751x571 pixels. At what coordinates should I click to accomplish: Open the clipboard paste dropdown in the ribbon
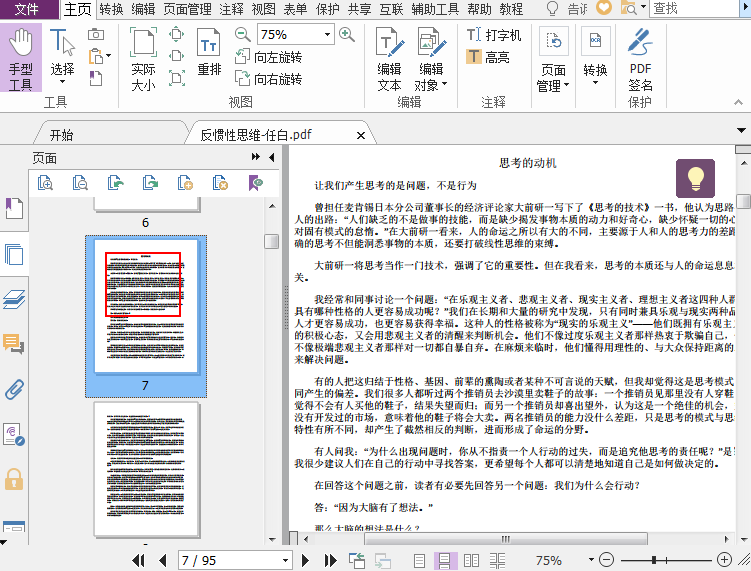click(x=109, y=56)
